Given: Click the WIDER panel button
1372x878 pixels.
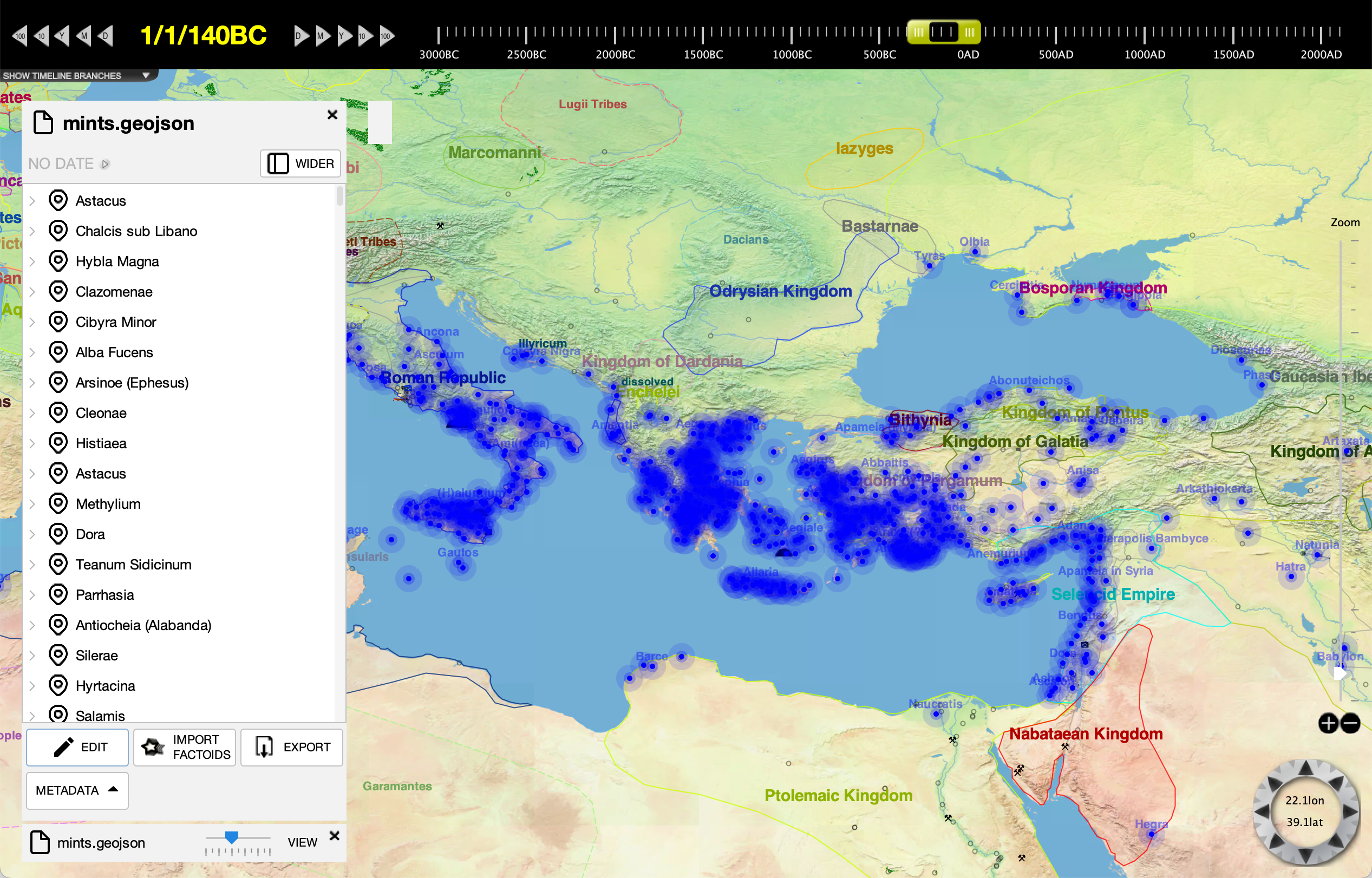Looking at the screenshot, I should (x=300, y=163).
